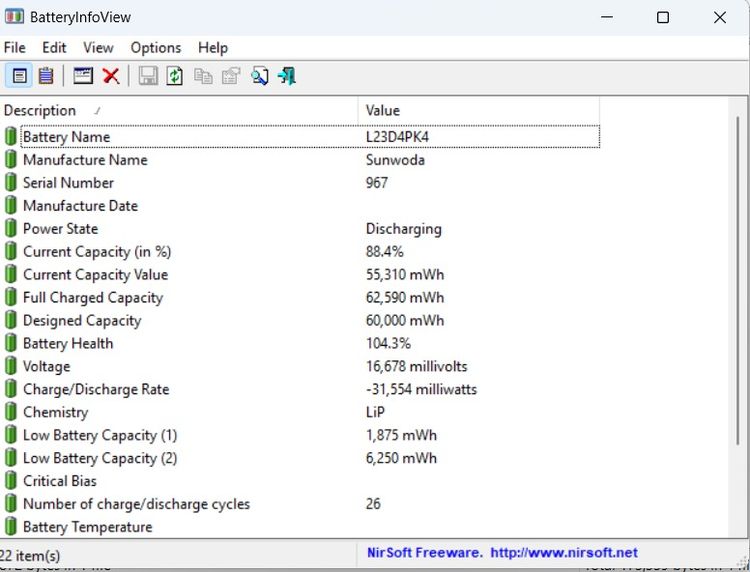Select the Current Capacity (in %) row
The height and width of the screenshot is (572, 750).
[299, 252]
